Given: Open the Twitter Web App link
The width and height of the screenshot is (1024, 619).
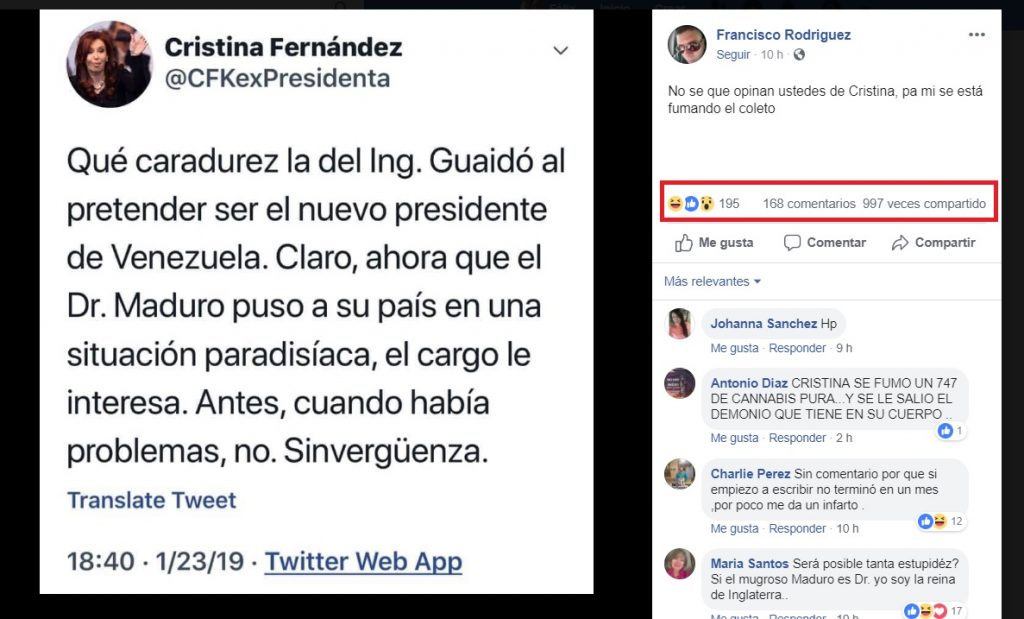Looking at the screenshot, I should [363, 561].
